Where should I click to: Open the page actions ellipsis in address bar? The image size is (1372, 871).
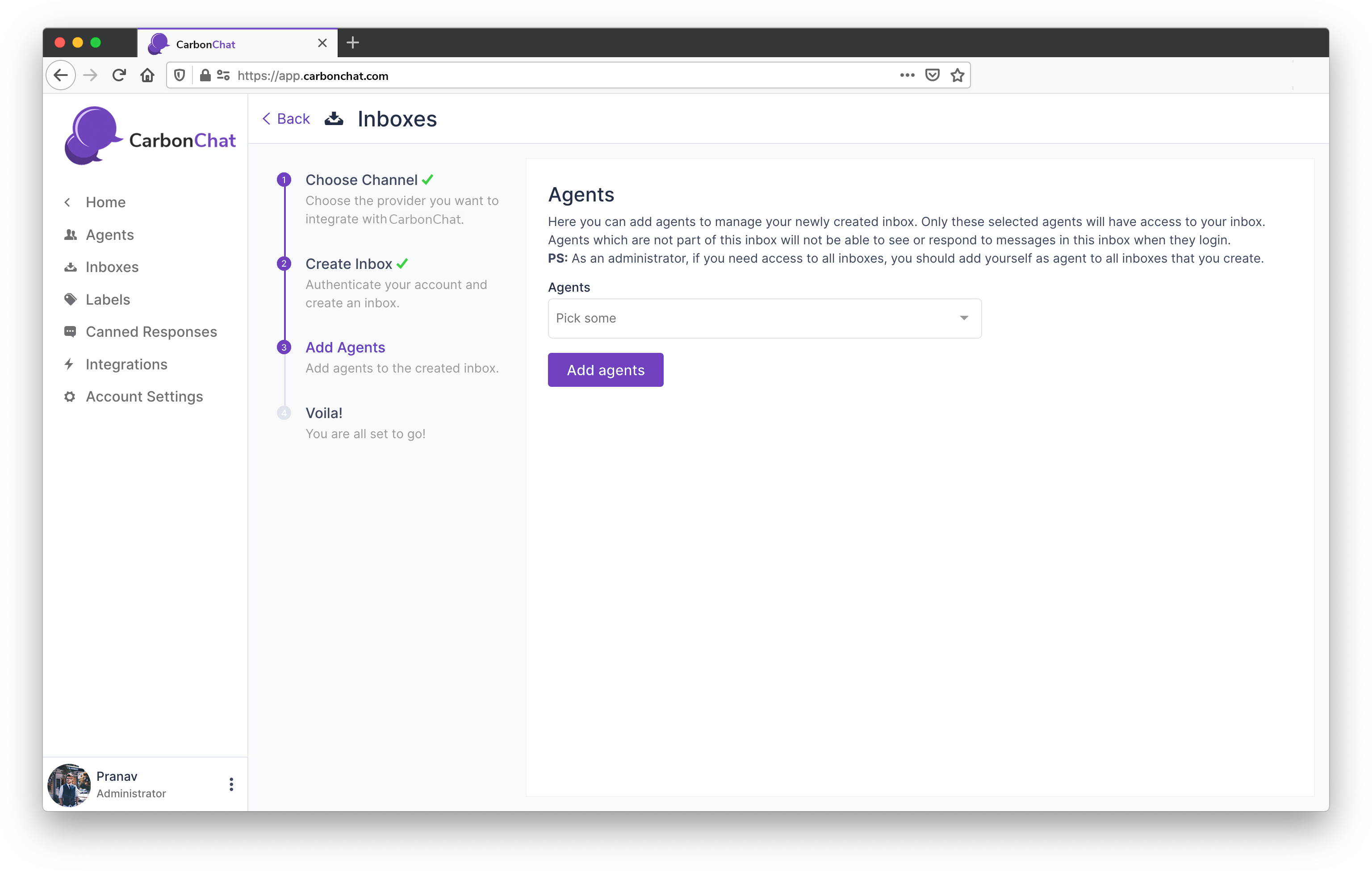click(x=907, y=75)
